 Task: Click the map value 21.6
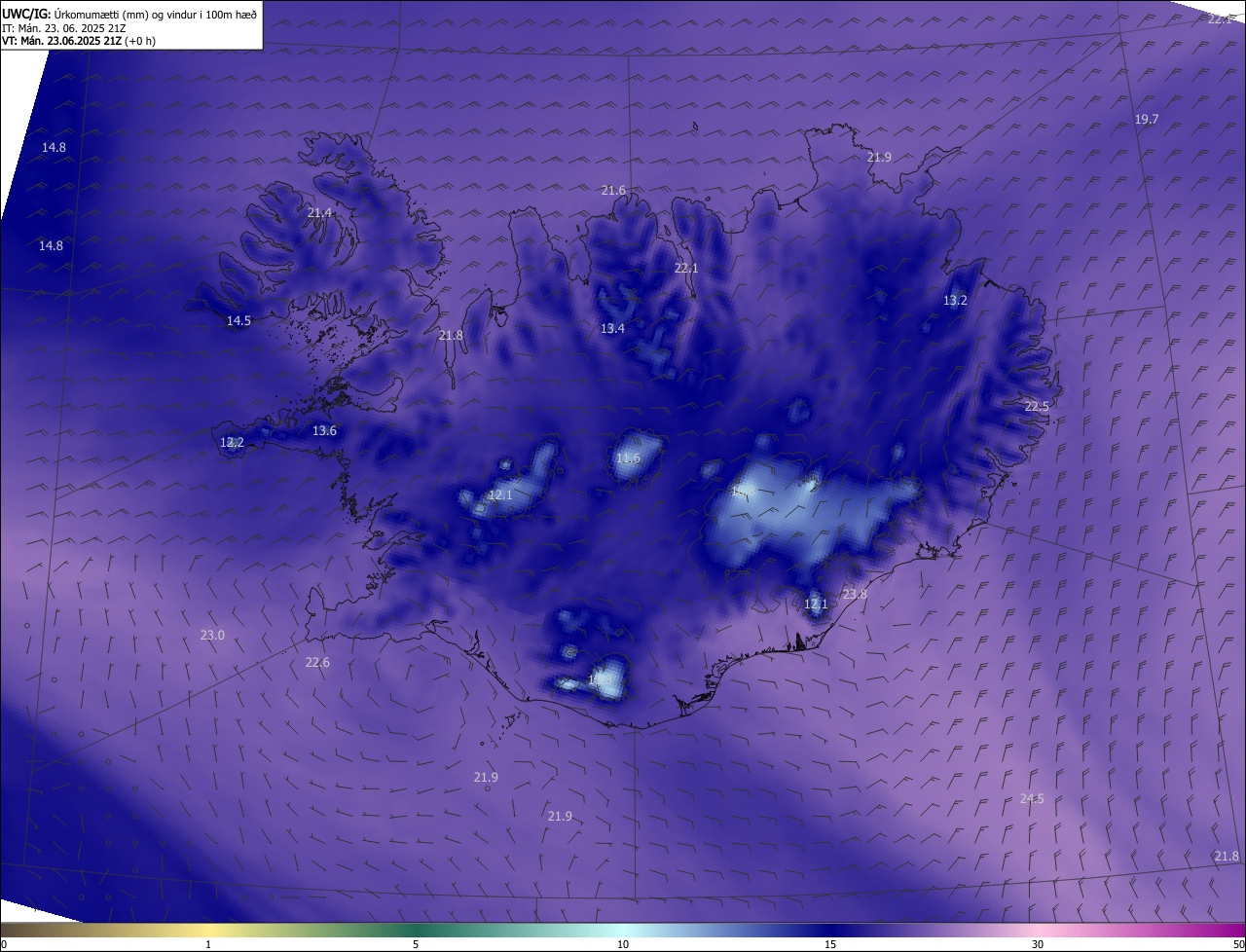(x=613, y=190)
